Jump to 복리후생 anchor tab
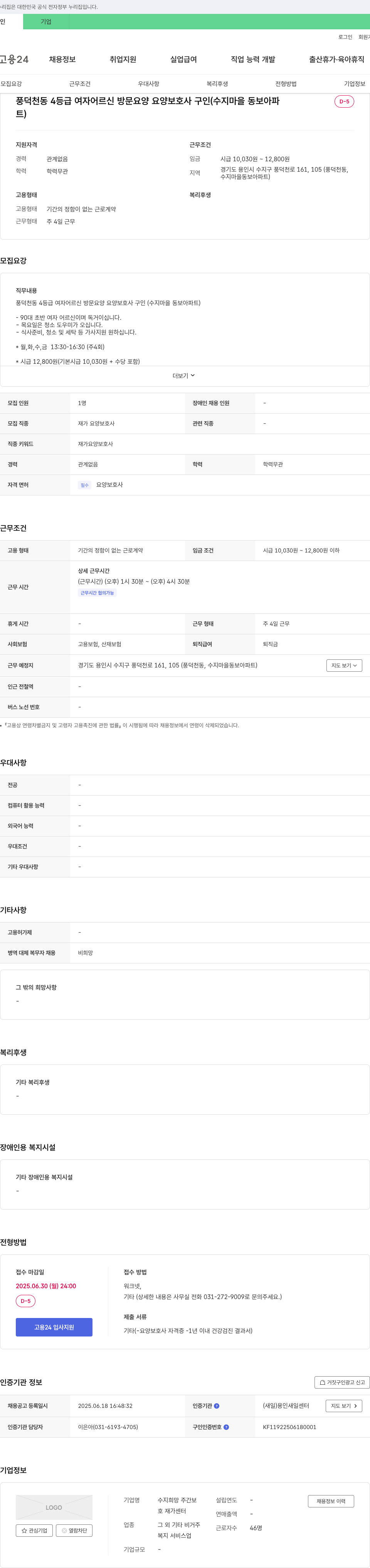This screenshot has width=370, height=1568. coord(217,84)
